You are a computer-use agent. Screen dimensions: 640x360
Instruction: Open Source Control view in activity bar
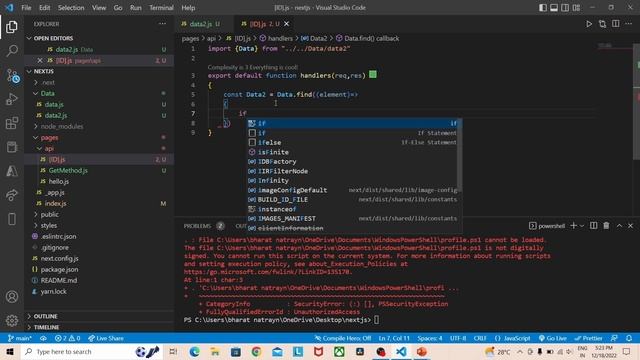coord(13,76)
